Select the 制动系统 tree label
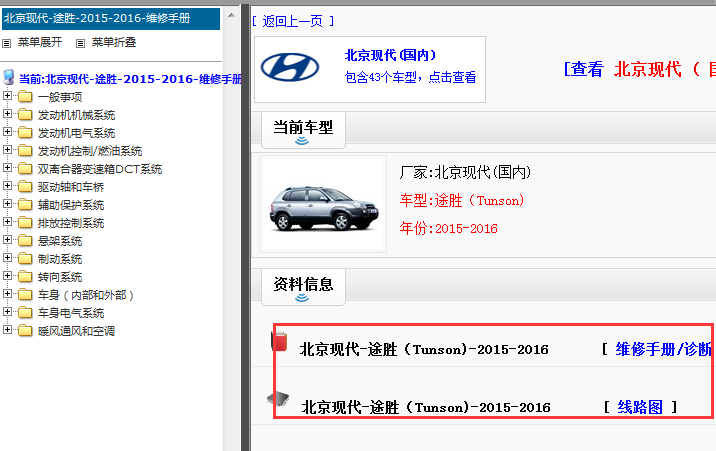The width and height of the screenshot is (716, 451). click(60, 259)
